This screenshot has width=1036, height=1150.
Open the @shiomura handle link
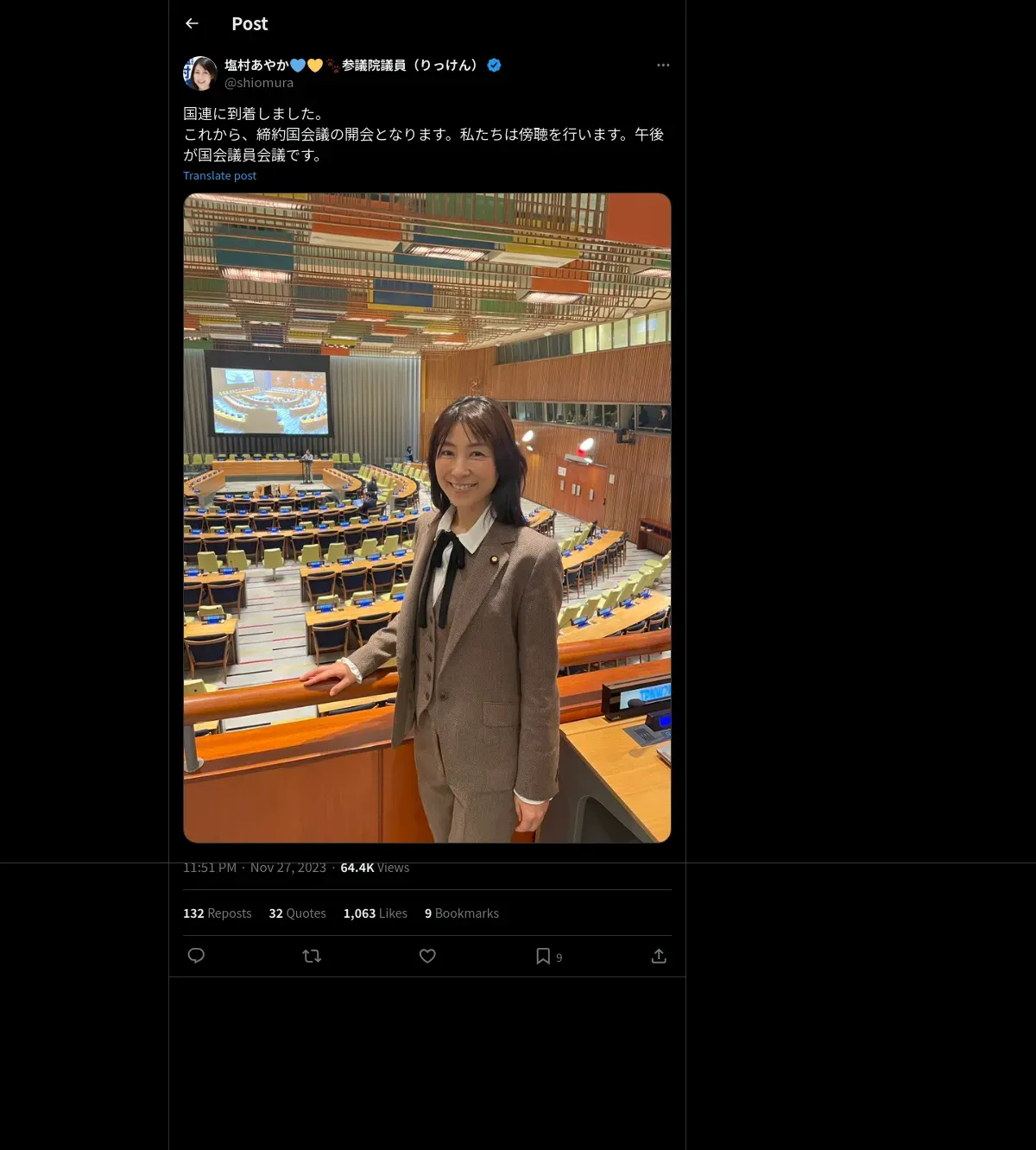coord(259,83)
